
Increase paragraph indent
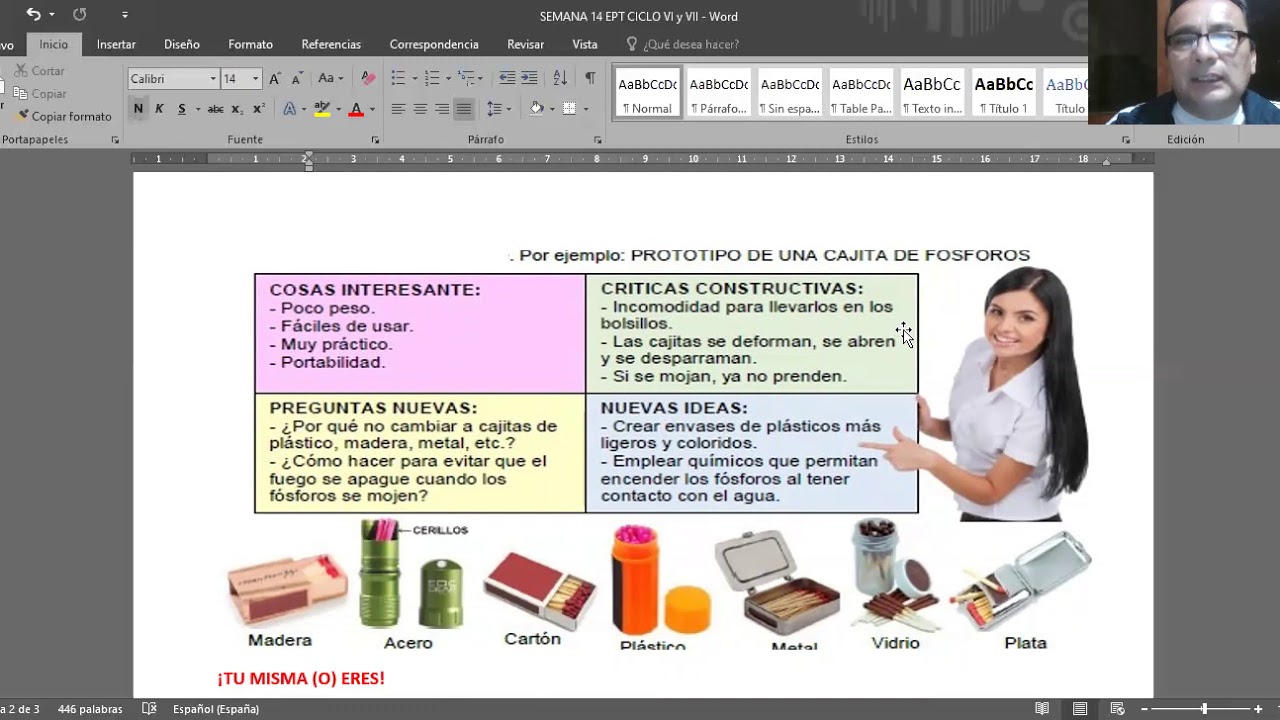pyautogui.click(x=529, y=78)
